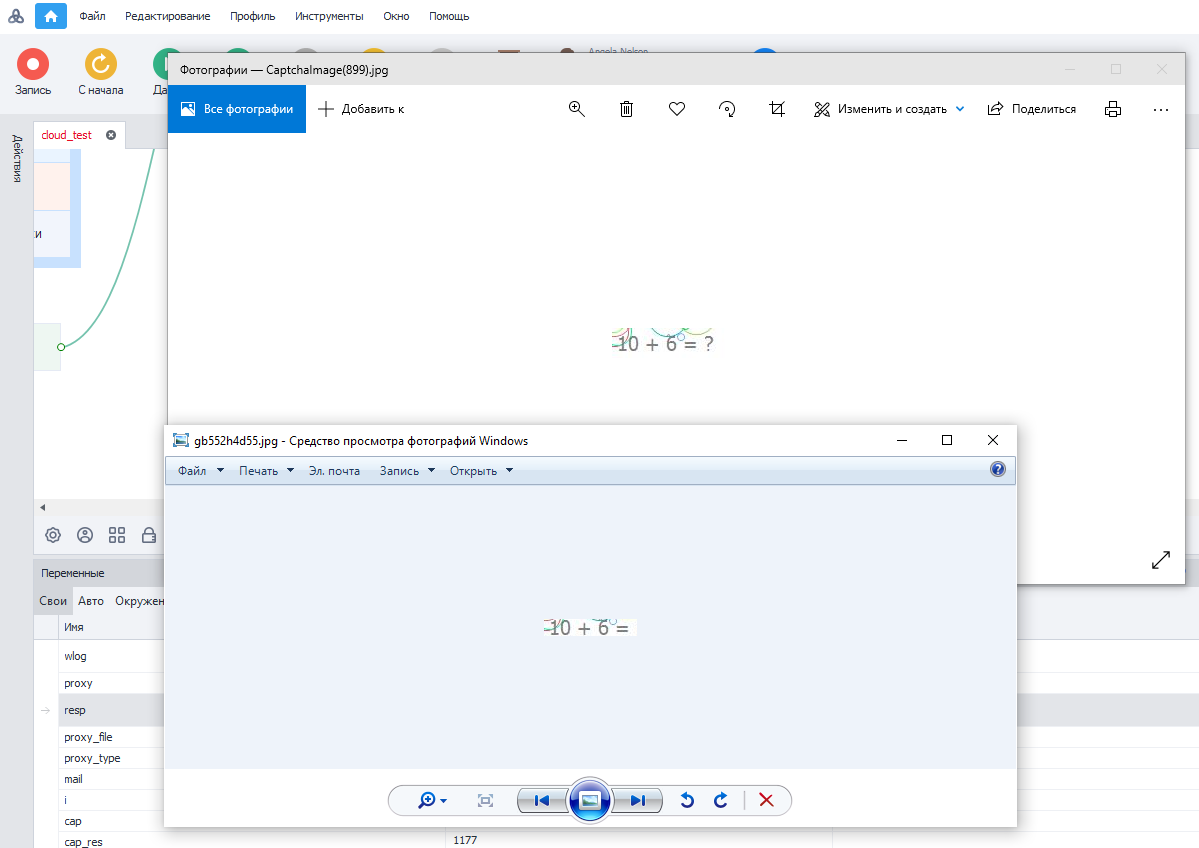The width and height of the screenshot is (1199, 848).
Task: Click the lock icon below canvas
Action: [x=149, y=535]
